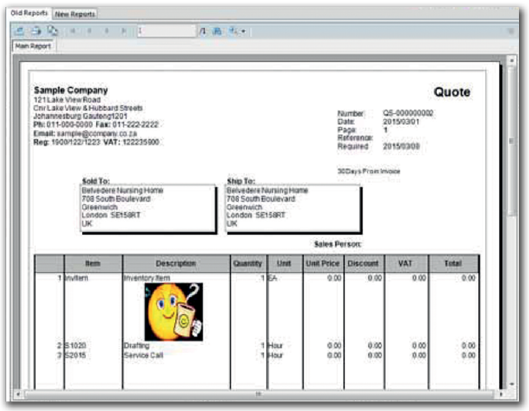529x411 pixels.
Task: Click the page number input field
Action: coord(167,31)
